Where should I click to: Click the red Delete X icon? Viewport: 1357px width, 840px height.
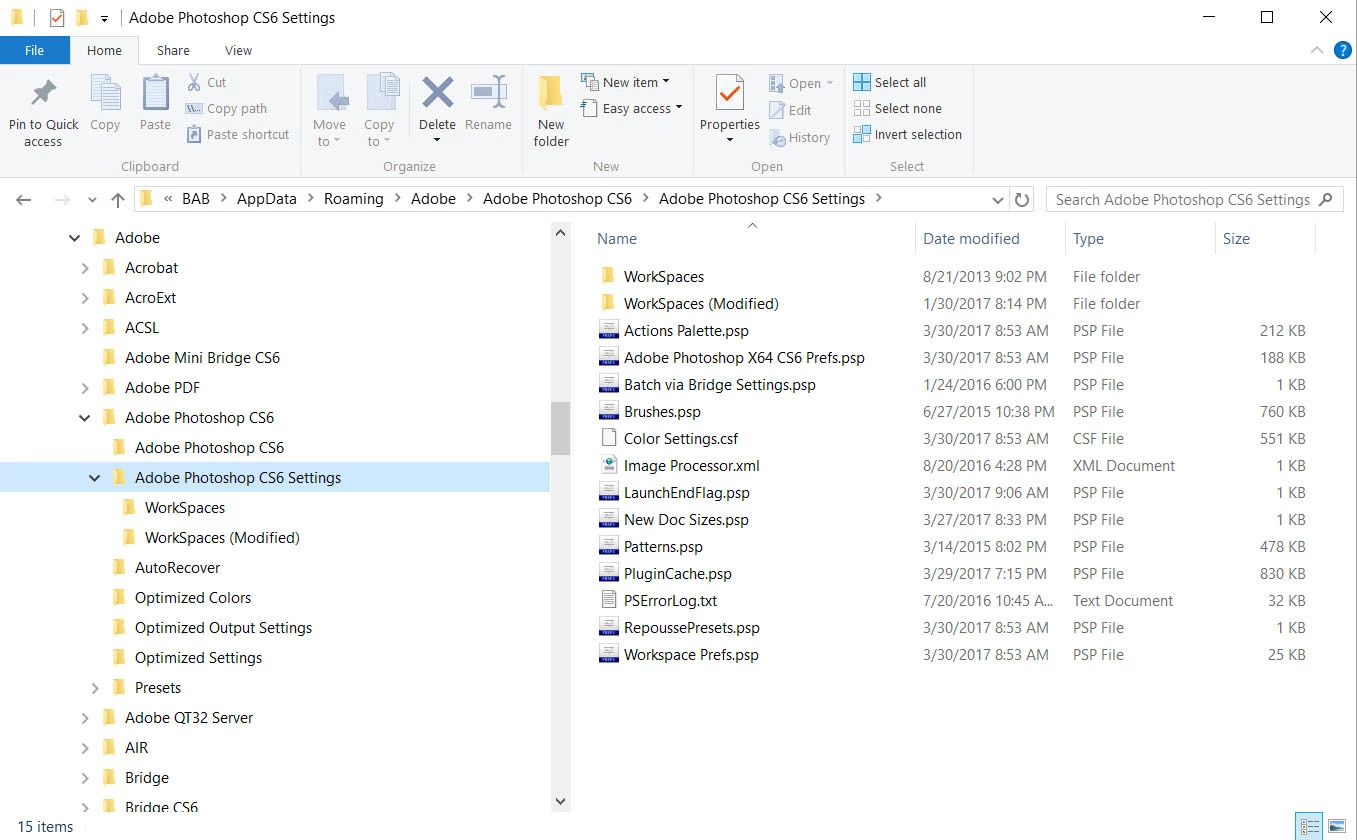pyautogui.click(x=437, y=93)
